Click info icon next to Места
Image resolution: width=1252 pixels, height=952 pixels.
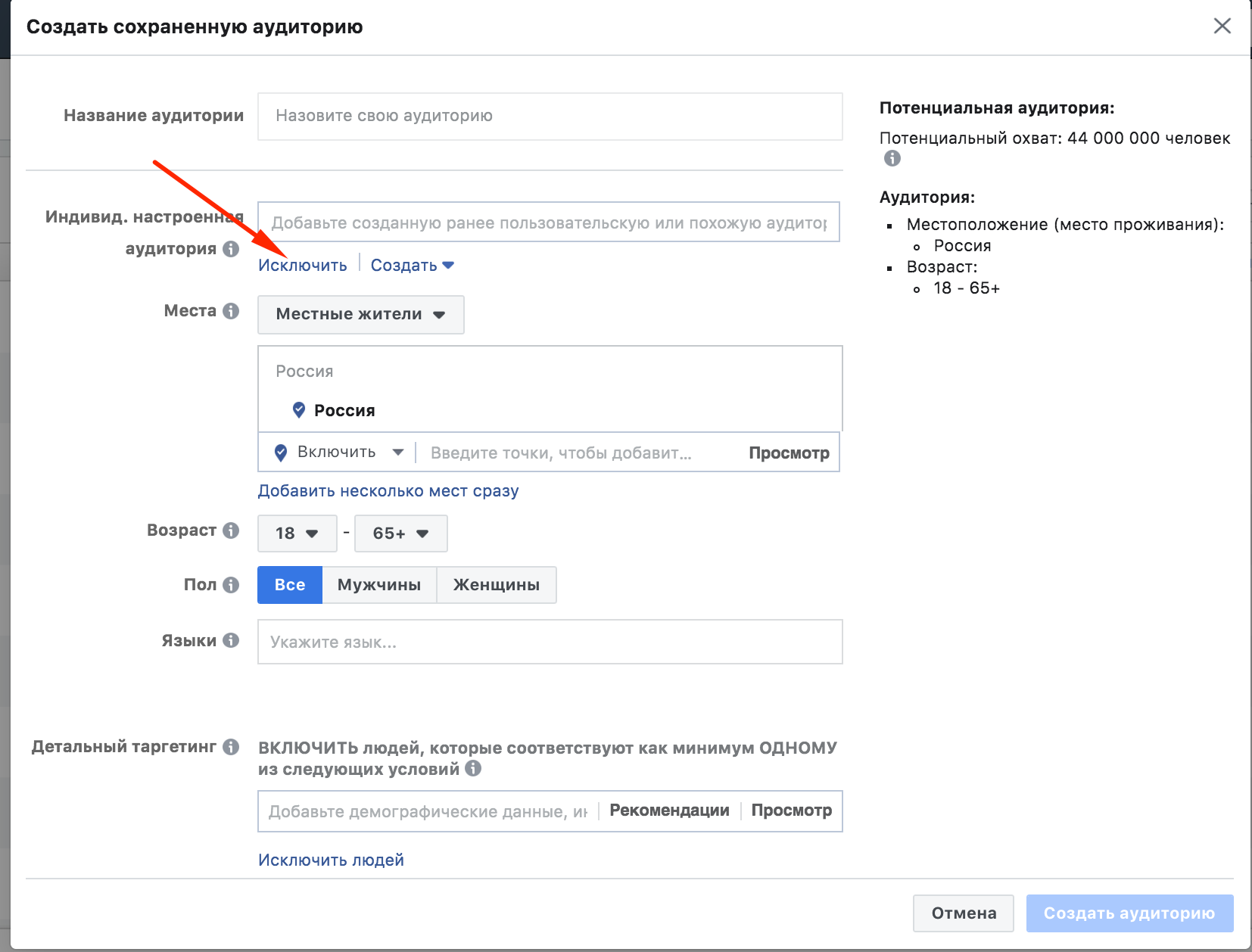231,310
